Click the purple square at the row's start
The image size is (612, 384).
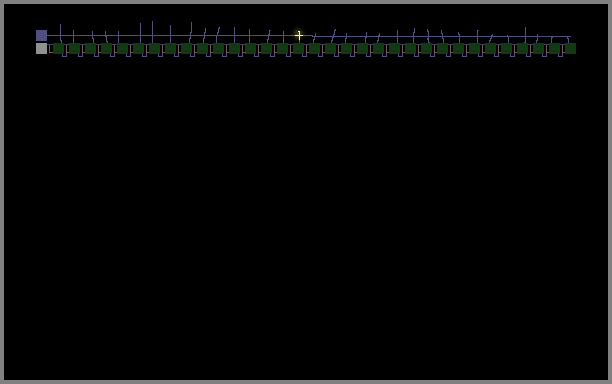click(41, 36)
